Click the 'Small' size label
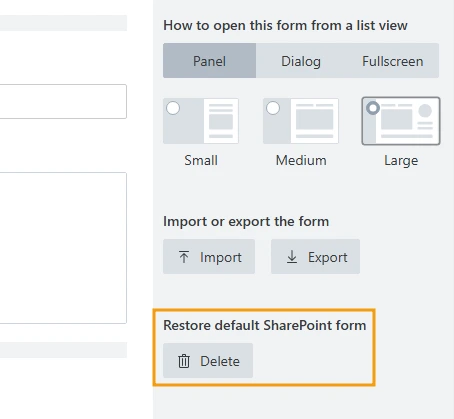This screenshot has width=454, height=419. (x=201, y=160)
